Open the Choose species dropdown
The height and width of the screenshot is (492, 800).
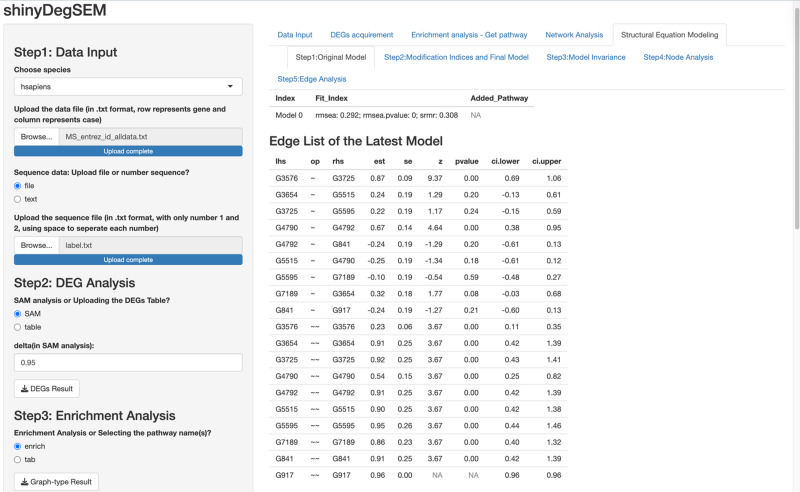(128, 87)
